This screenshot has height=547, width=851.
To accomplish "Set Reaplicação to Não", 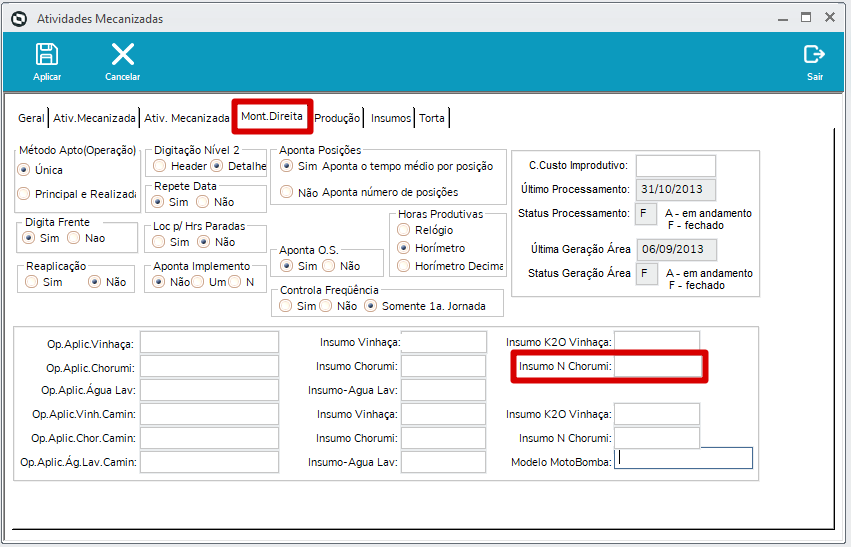I will [95, 282].
